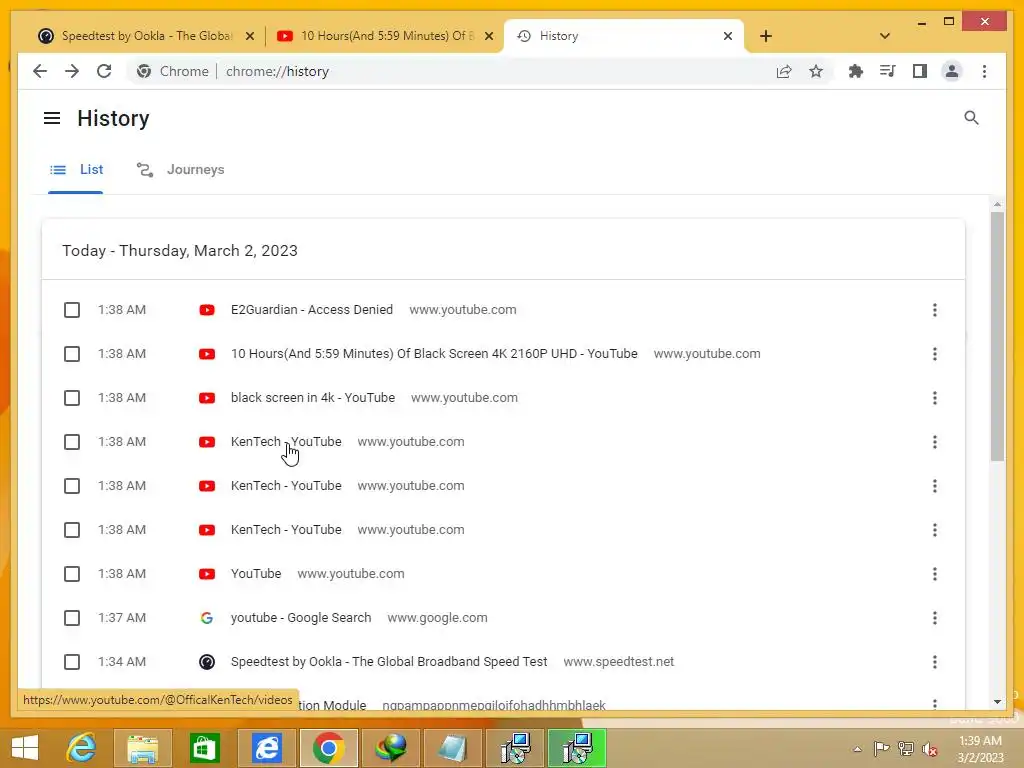This screenshot has width=1024, height=768.
Task: Open Chrome's three-dot customize menu
Action: tap(984, 71)
